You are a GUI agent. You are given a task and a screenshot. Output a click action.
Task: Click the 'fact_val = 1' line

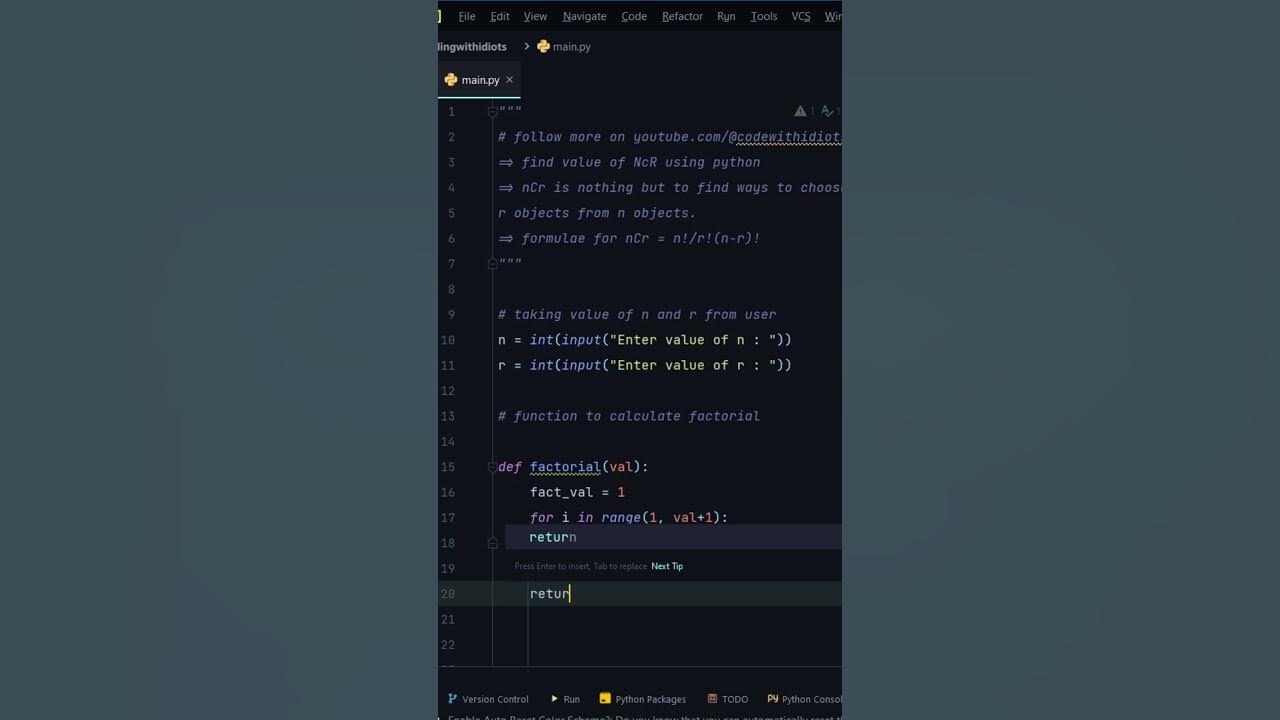[x=577, y=492]
